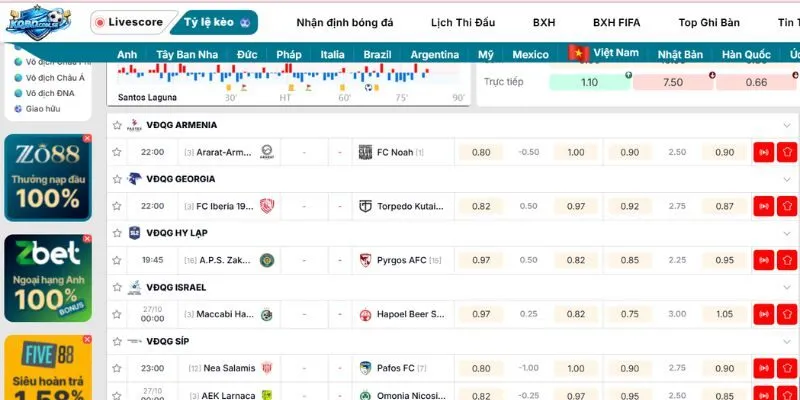Click the Hapoel Beer Sheva club crest

pyautogui.click(x=365, y=315)
